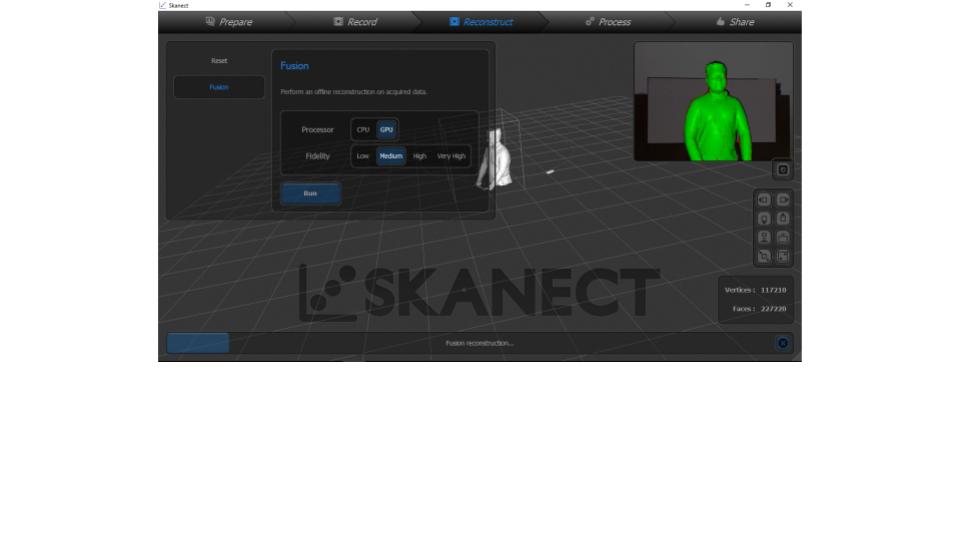The height and width of the screenshot is (540, 960).
Task: Click the Process gears icon
Action: [x=590, y=21]
